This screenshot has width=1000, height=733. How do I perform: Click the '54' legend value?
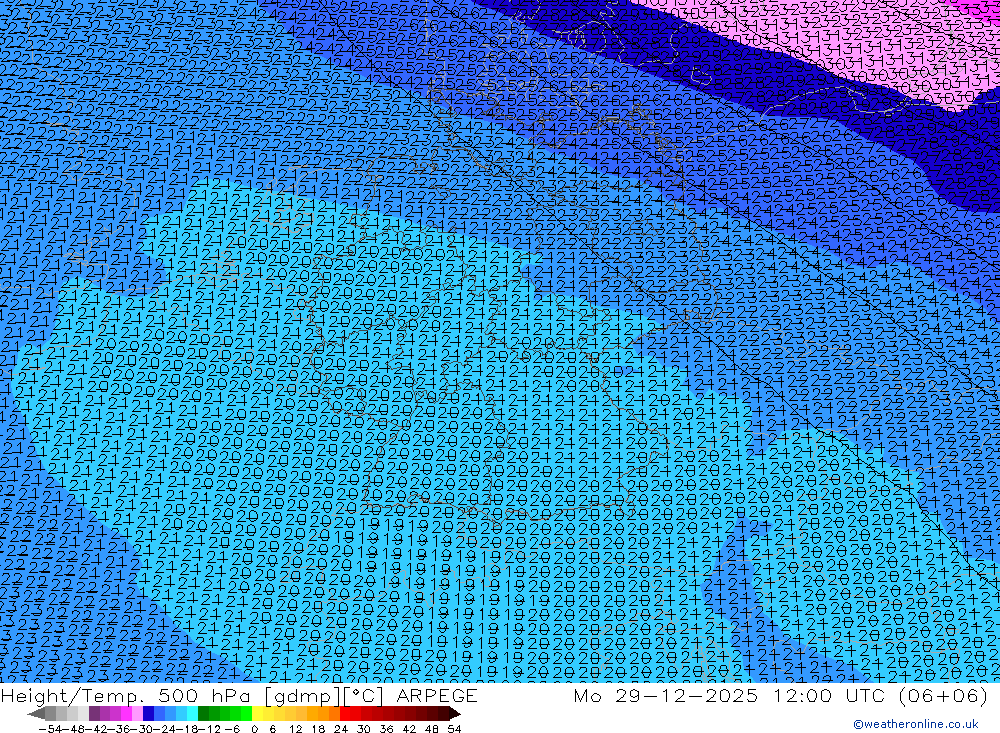click(x=454, y=729)
